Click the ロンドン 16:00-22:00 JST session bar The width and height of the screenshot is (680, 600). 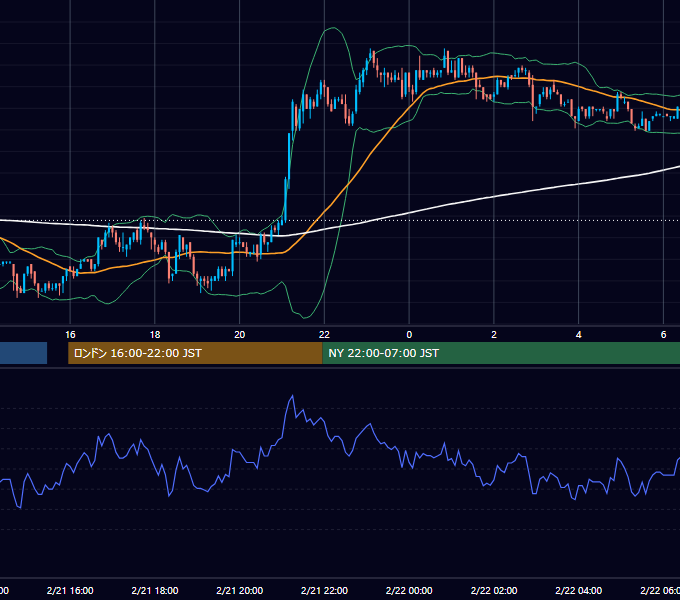pos(195,353)
